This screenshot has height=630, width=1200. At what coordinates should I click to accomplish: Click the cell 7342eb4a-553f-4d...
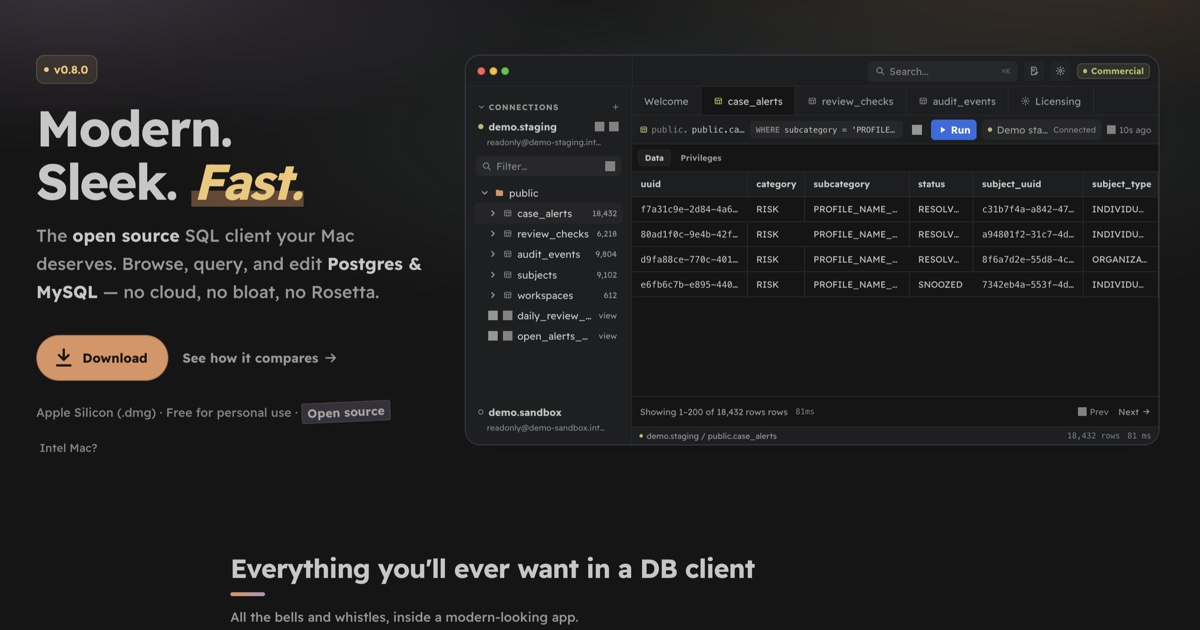point(1028,284)
